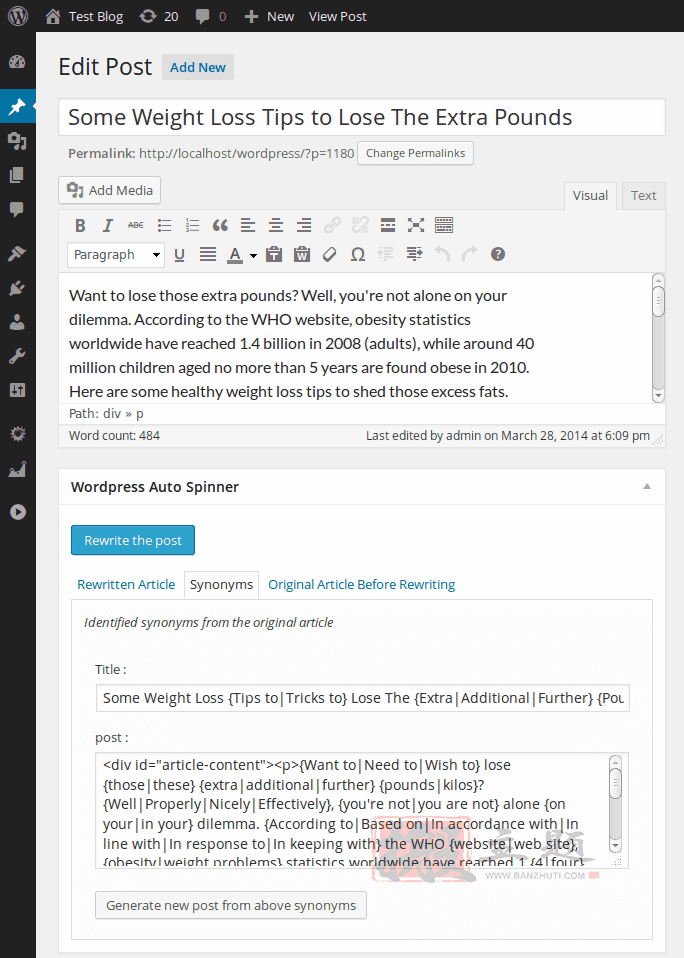Screen dimensions: 684x958
Task: Switch to the Visual editor tab
Action: 590,196
